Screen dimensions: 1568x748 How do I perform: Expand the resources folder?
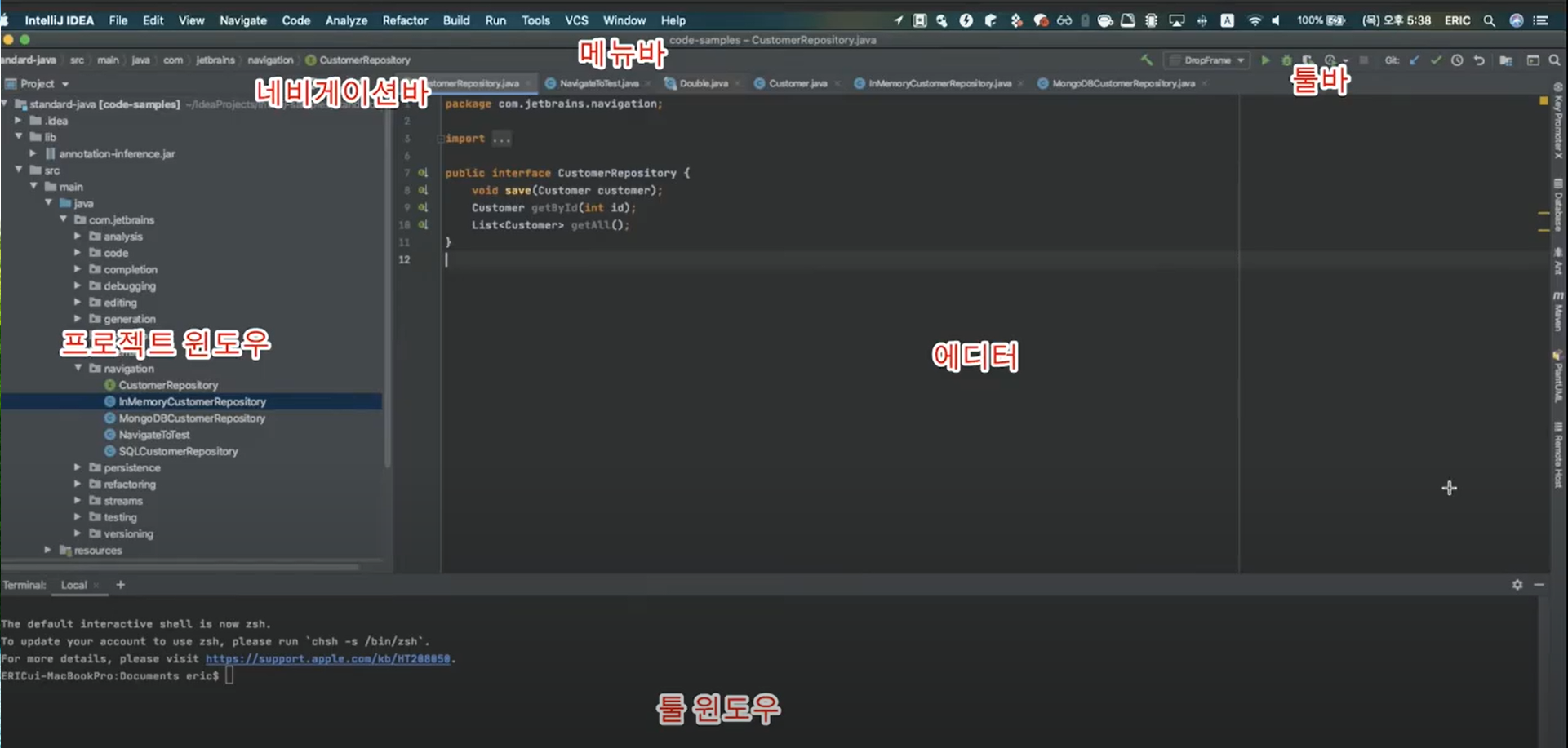(x=47, y=551)
